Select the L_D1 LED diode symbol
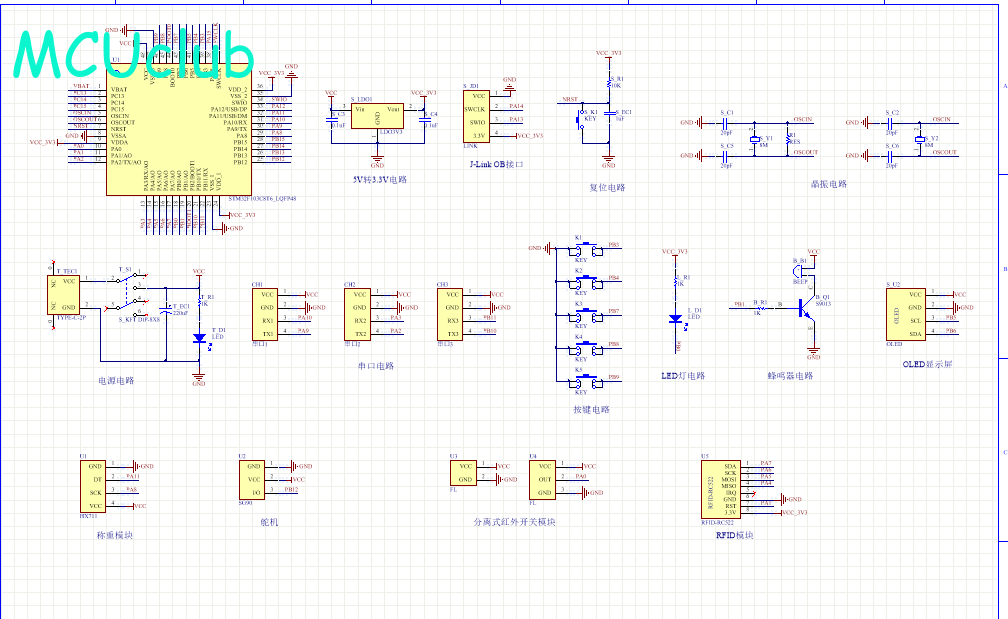The height and width of the screenshot is (619, 1008). pyautogui.click(x=675, y=318)
